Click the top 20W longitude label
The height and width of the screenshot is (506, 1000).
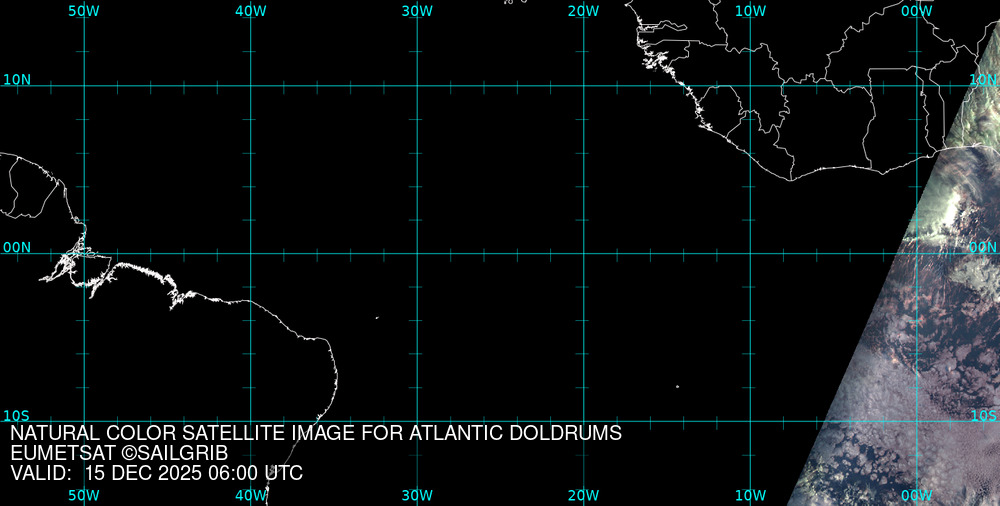[x=583, y=10]
